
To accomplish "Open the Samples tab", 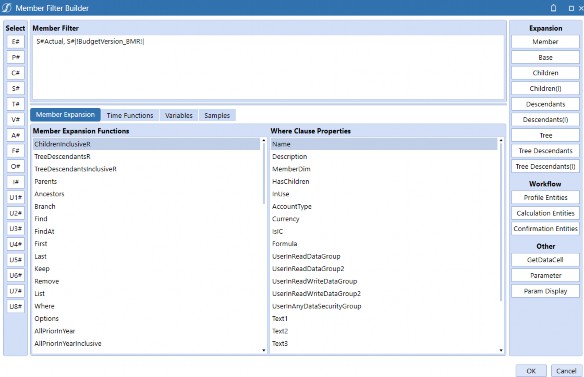I will click(x=217, y=115).
